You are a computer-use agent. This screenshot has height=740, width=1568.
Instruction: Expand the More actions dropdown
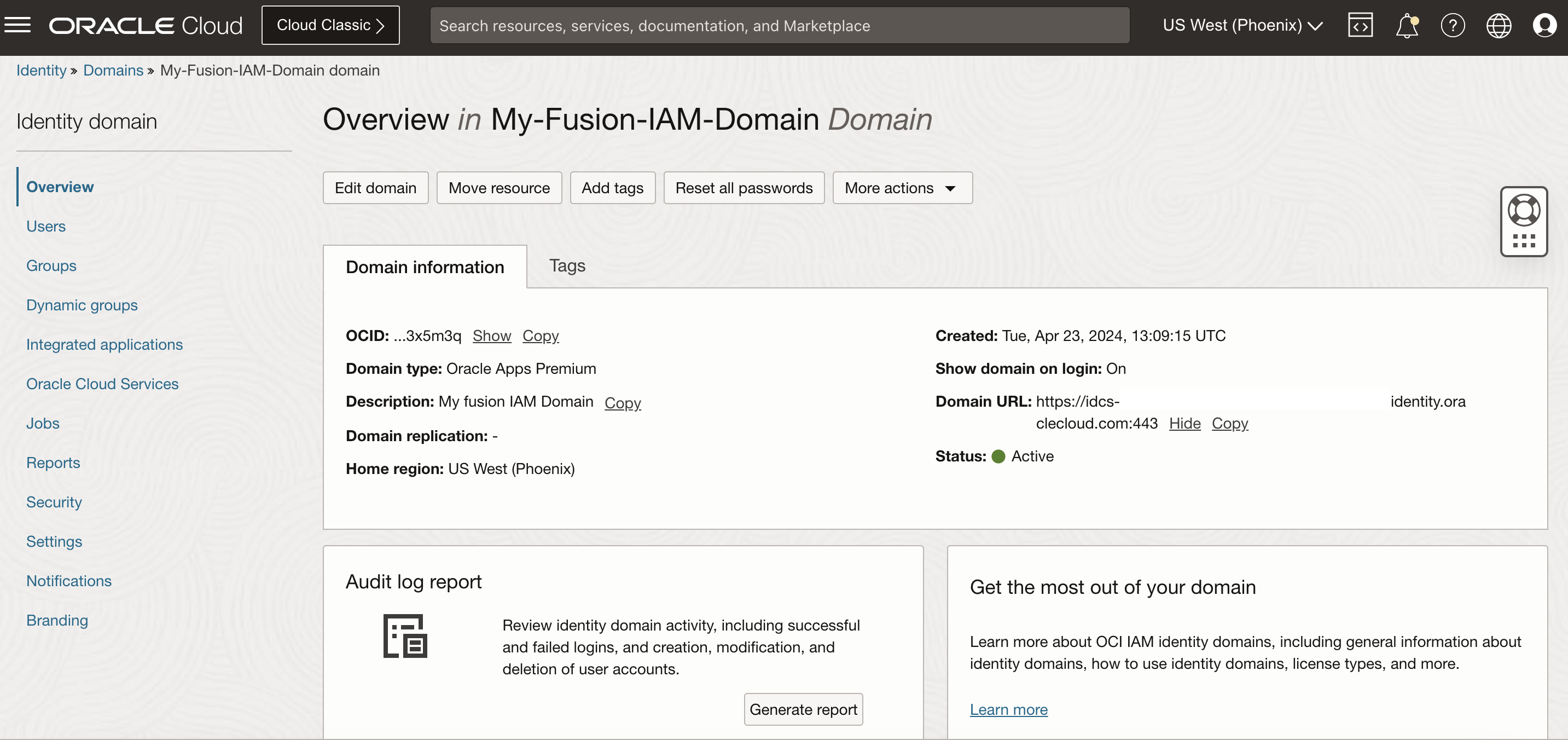click(x=902, y=188)
